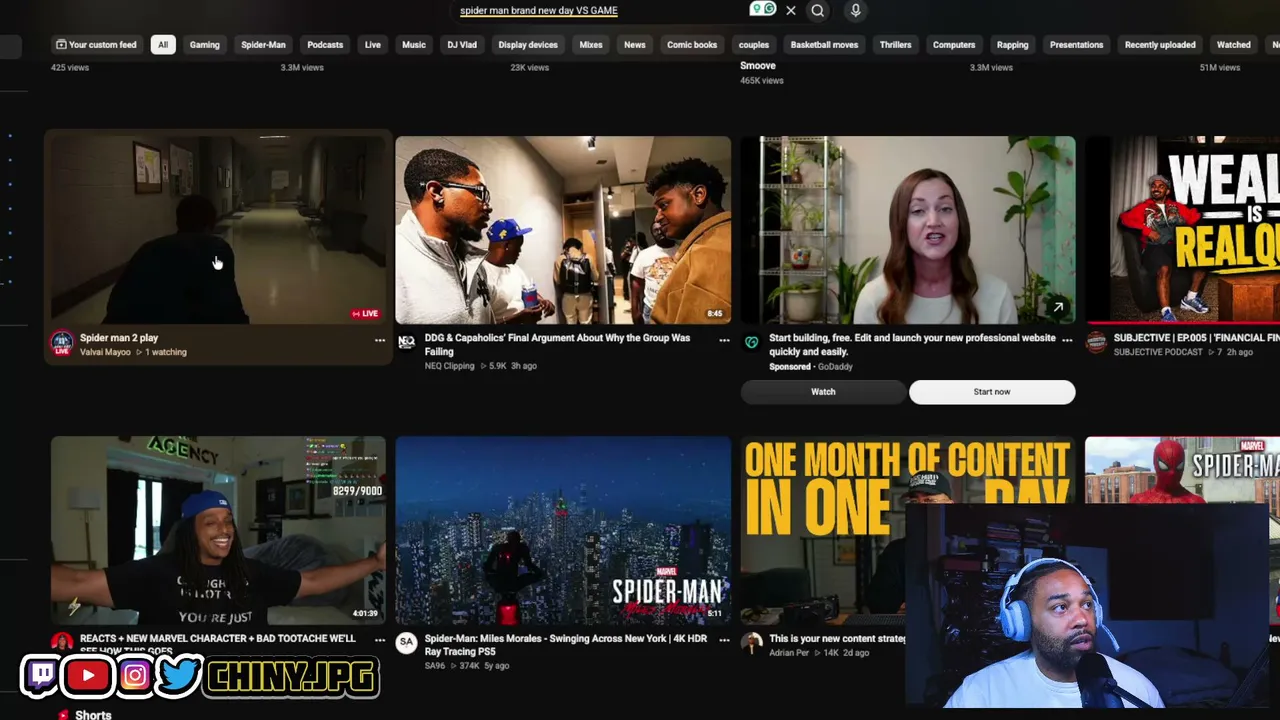Select the All filter chip

pos(163,45)
